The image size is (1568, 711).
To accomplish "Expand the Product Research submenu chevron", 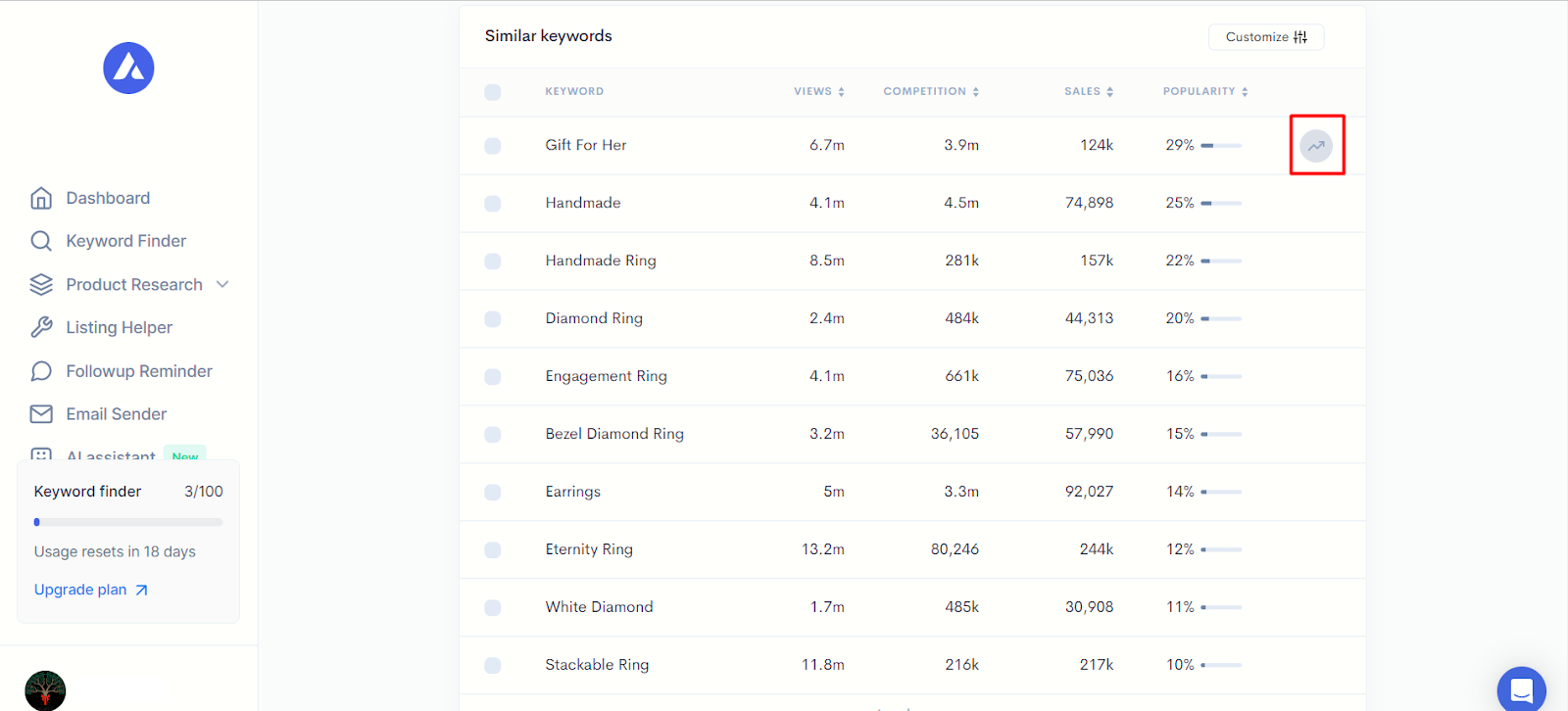I will [222, 284].
